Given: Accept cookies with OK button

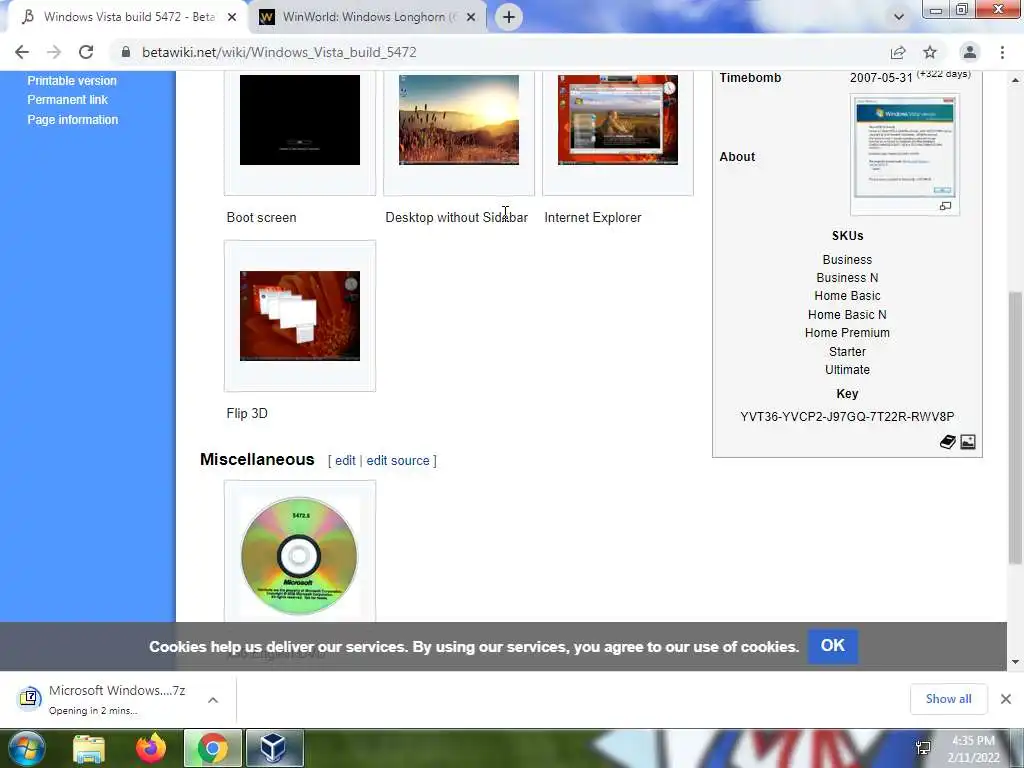Looking at the screenshot, I should click(x=833, y=646).
